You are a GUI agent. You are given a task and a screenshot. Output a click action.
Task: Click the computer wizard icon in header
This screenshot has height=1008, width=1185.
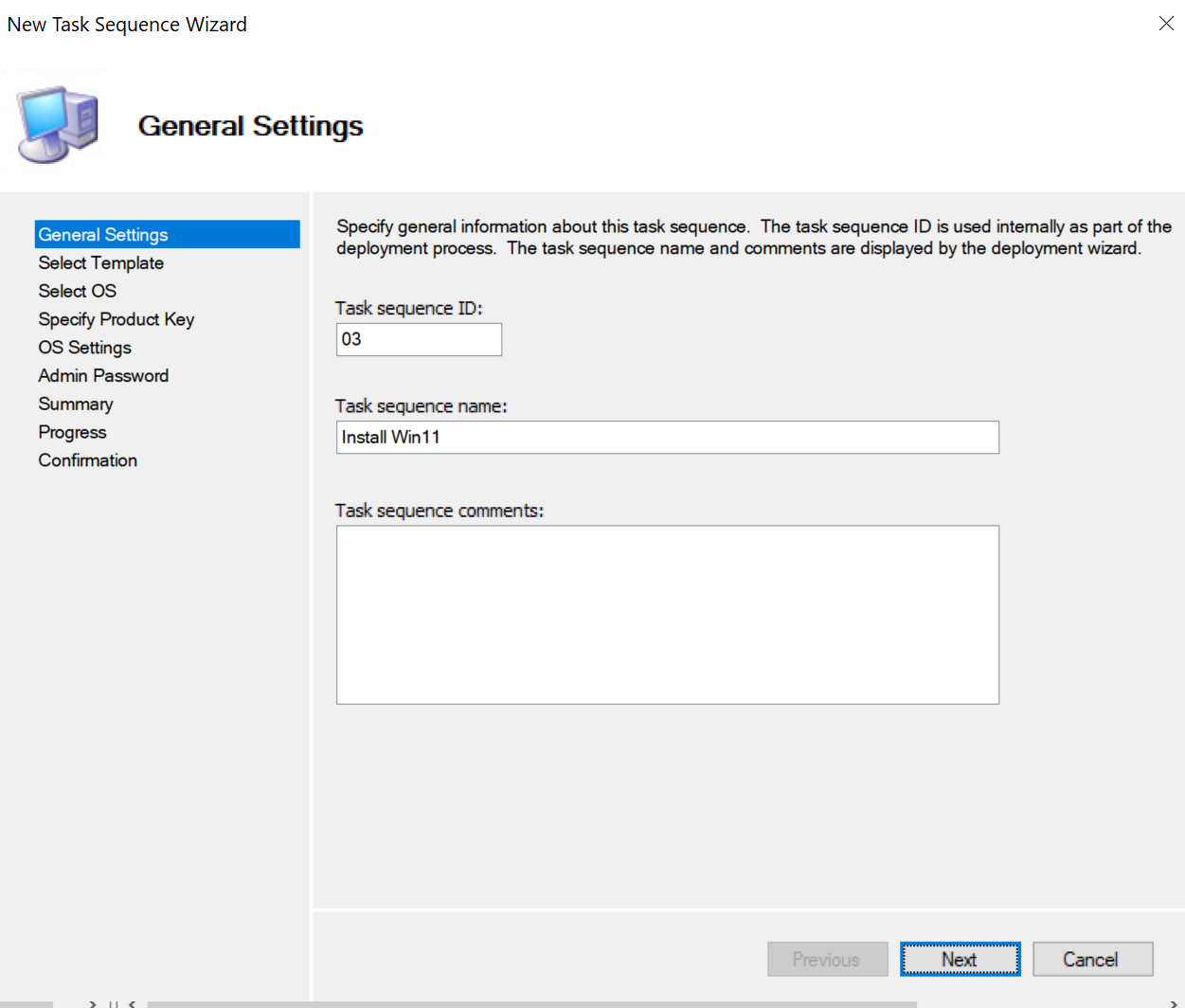59,124
